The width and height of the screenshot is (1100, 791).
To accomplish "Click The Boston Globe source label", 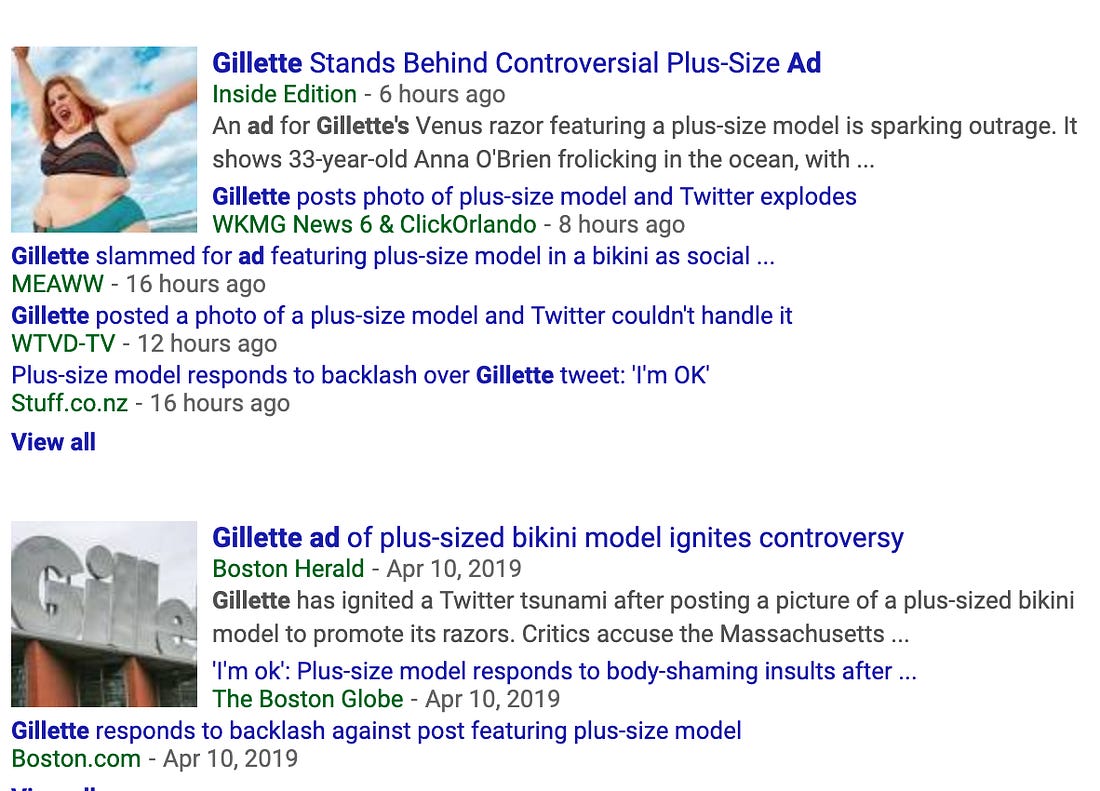I will 308,699.
